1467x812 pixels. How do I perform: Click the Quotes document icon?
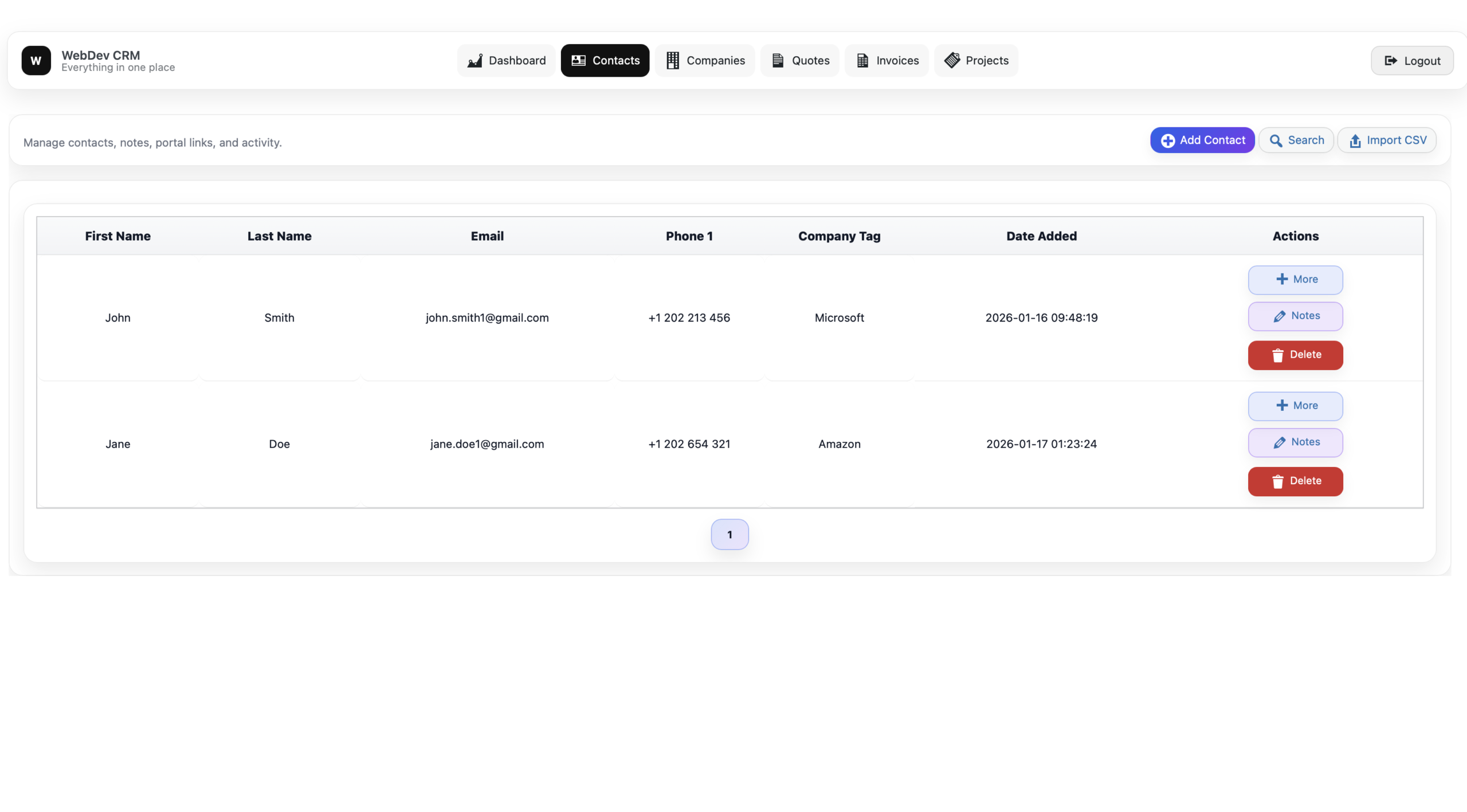point(778,60)
